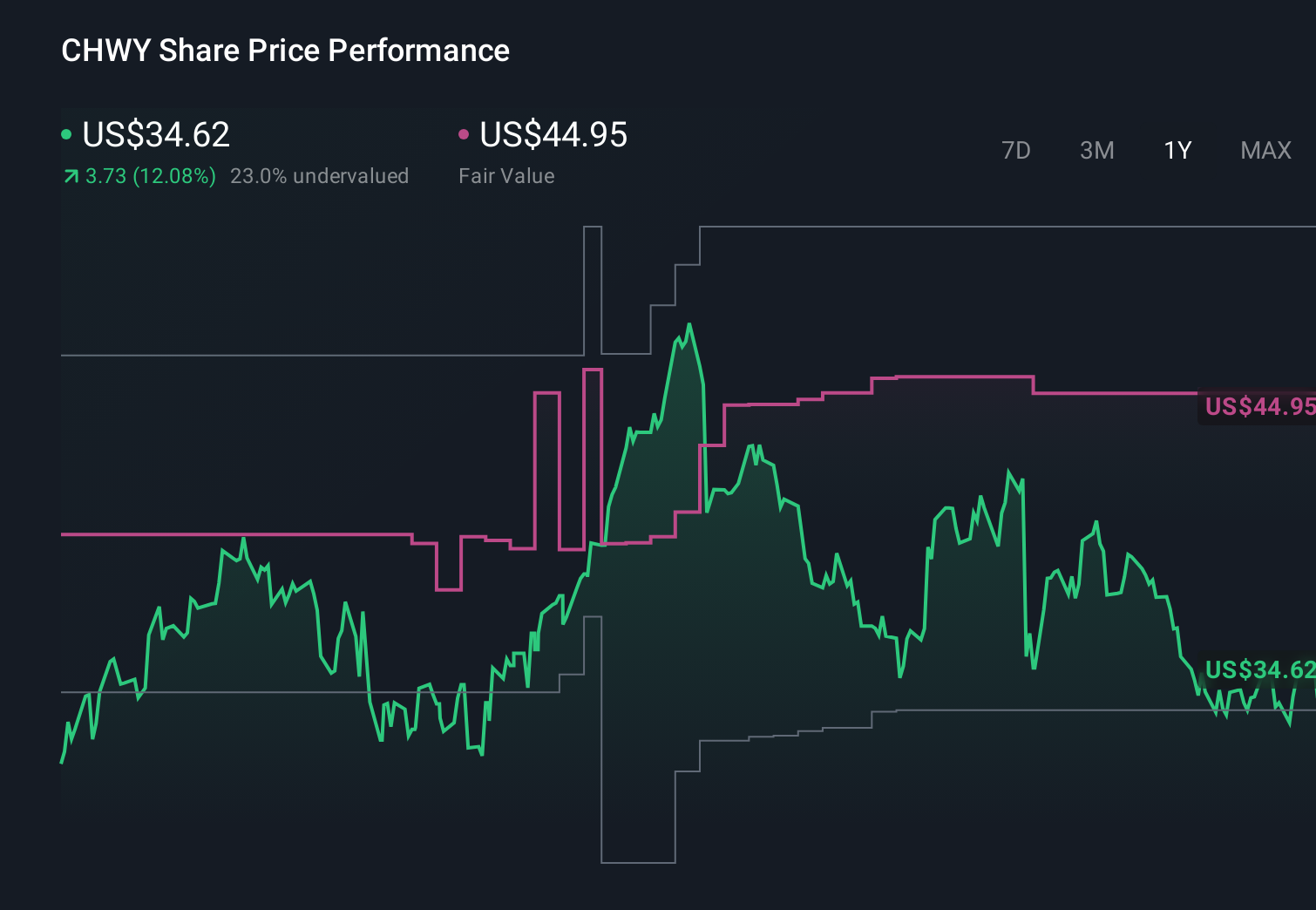This screenshot has height=910, width=1316.
Task: Click the pink US$44.95 chart end label
Action: [1258, 406]
